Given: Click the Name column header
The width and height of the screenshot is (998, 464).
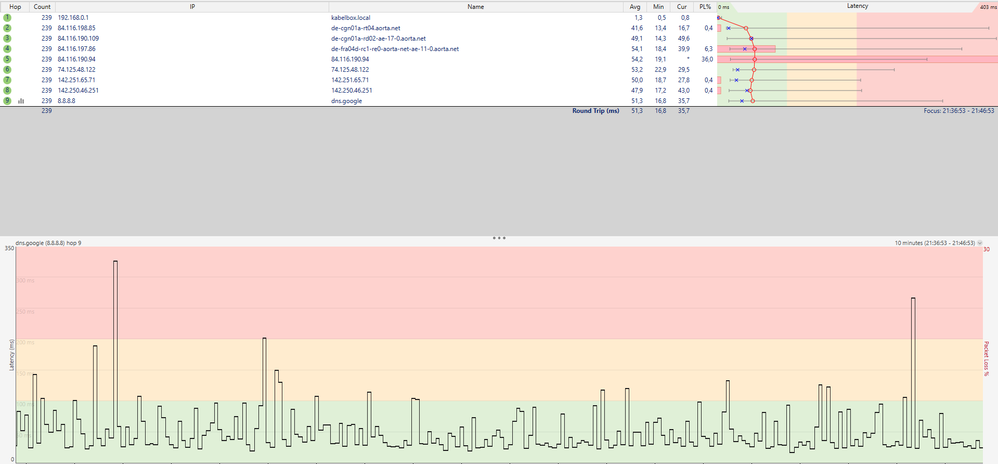Looking at the screenshot, I should pos(475,6).
